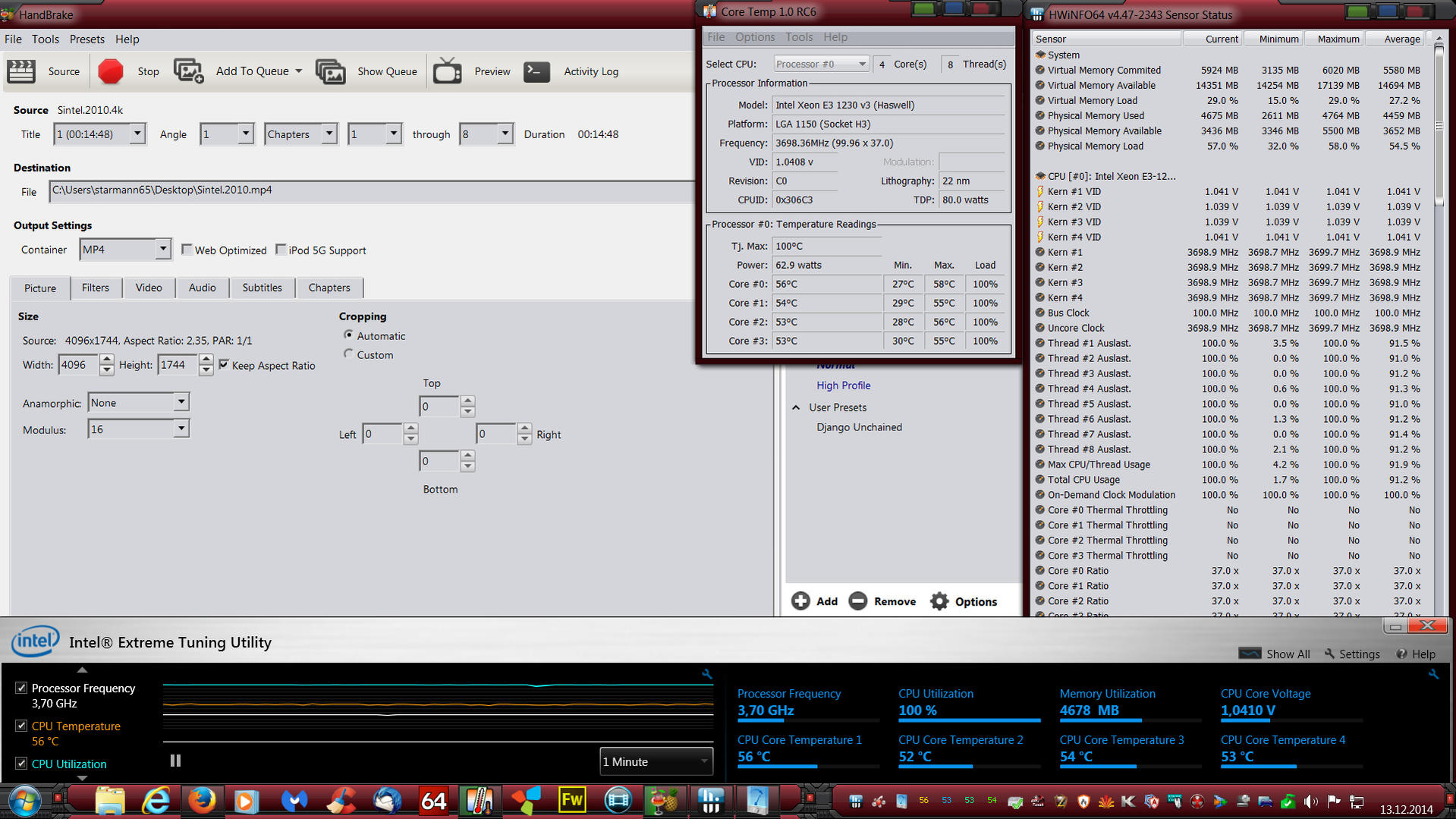Select the Custom cropping radio button

click(348, 354)
